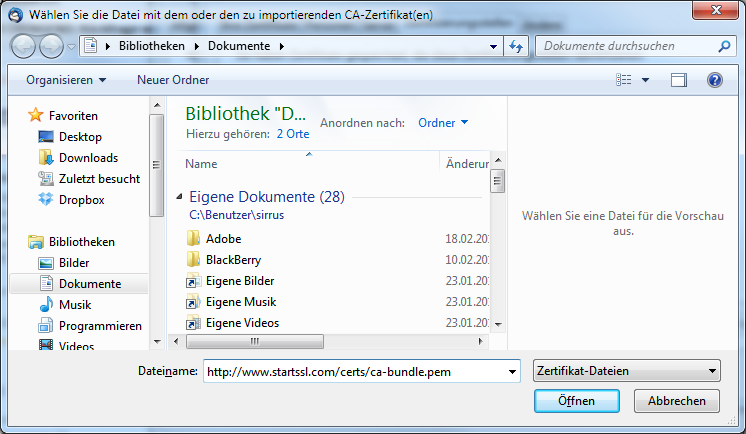Select Dokumente in the address breadcrumb
This screenshot has width=746, height=434.
239,46
